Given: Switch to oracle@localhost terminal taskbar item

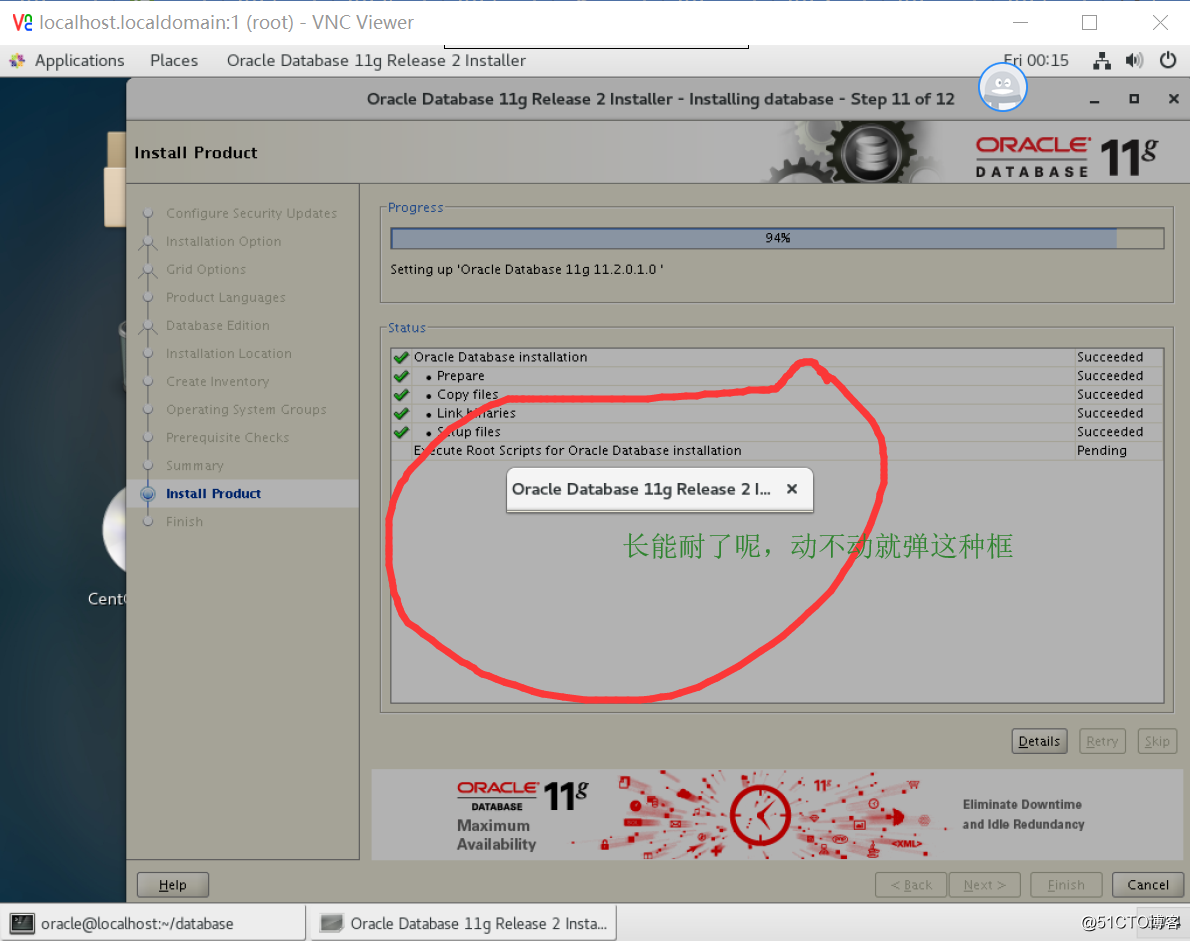Looking at the screenshot, I should click(152, 923).
